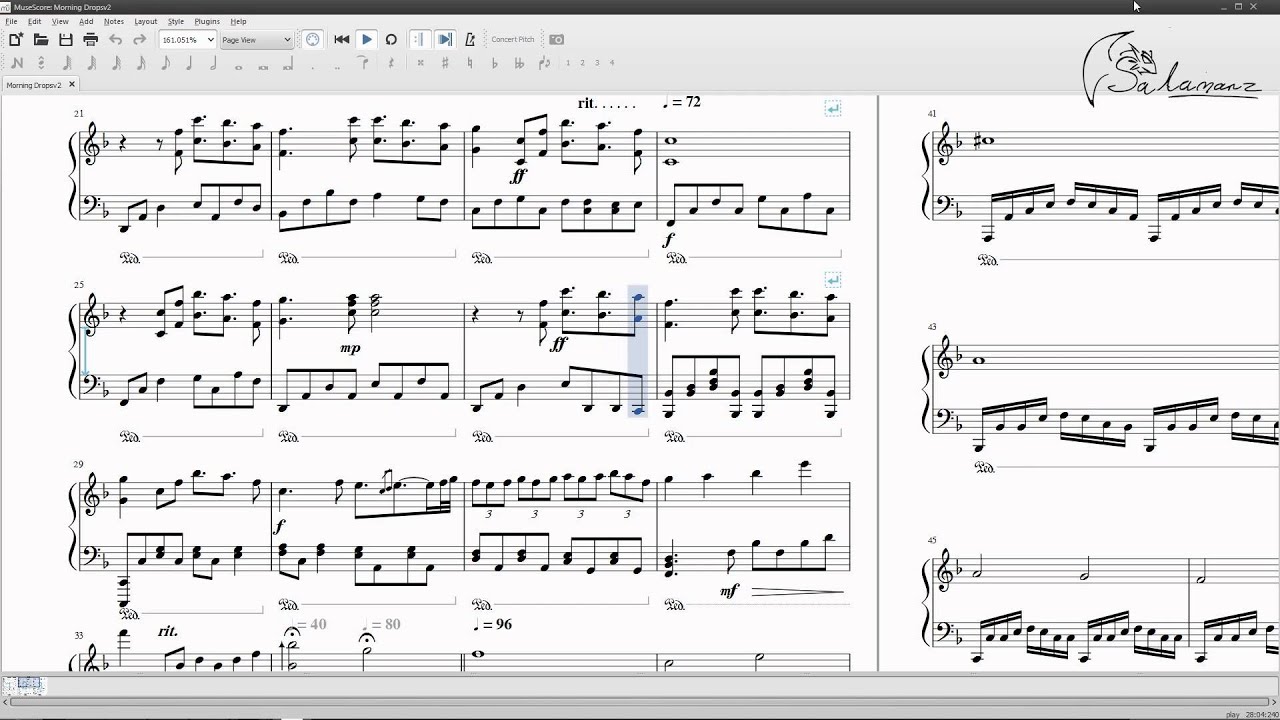Toggle loop playback
This screenshot has width=1280, height=720.
click(x=391, y=40)
